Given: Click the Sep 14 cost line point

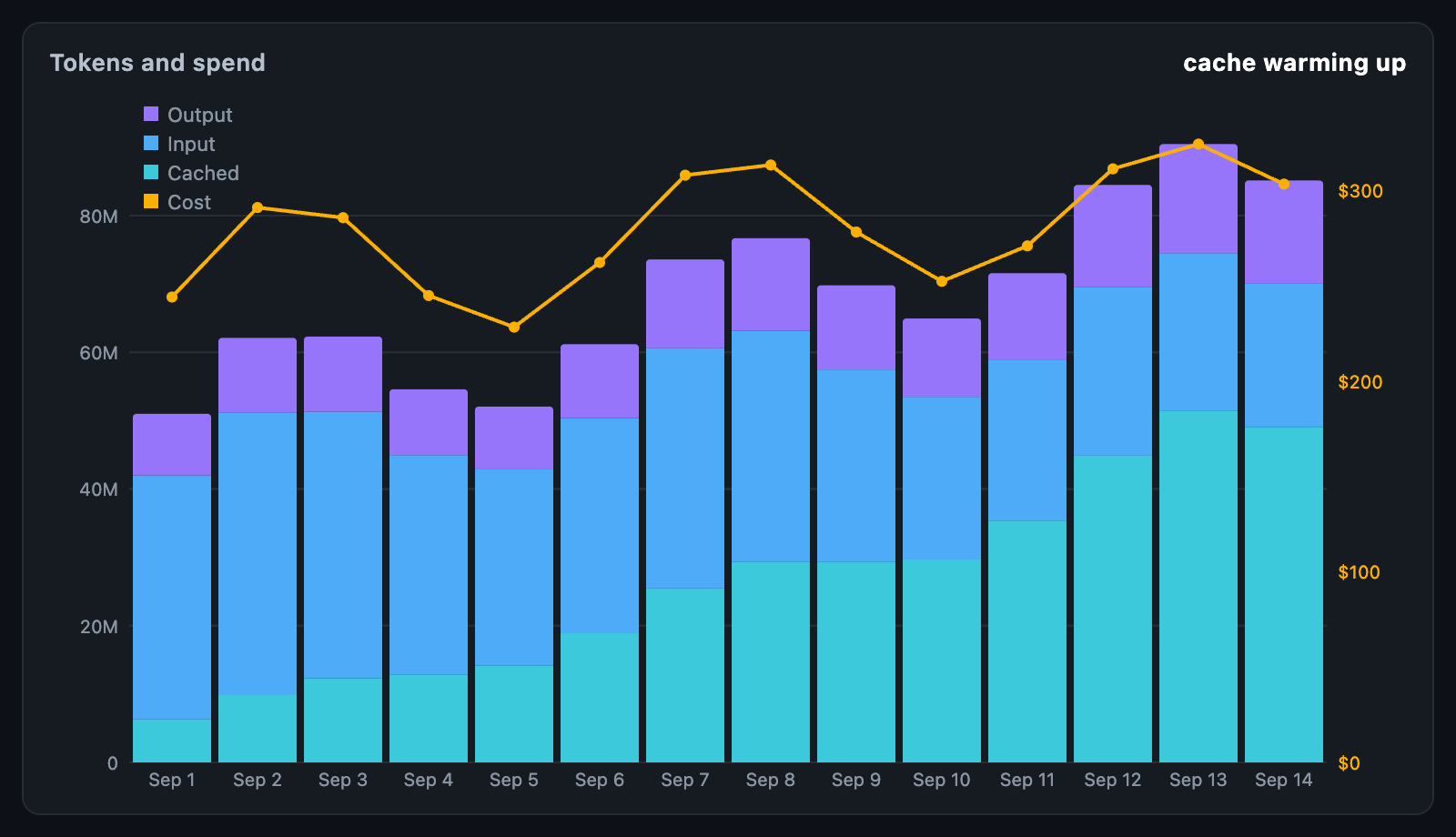Looking at the screenshot, I should (x=1284, y=184).
